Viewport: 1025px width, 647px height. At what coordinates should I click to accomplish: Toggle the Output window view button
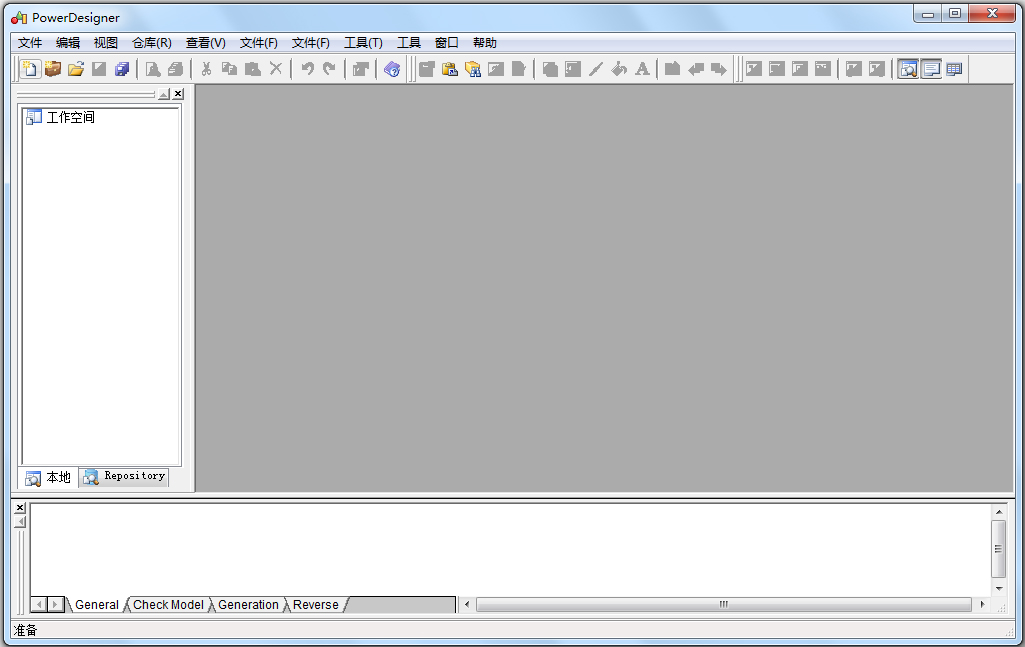coord(931,69)
